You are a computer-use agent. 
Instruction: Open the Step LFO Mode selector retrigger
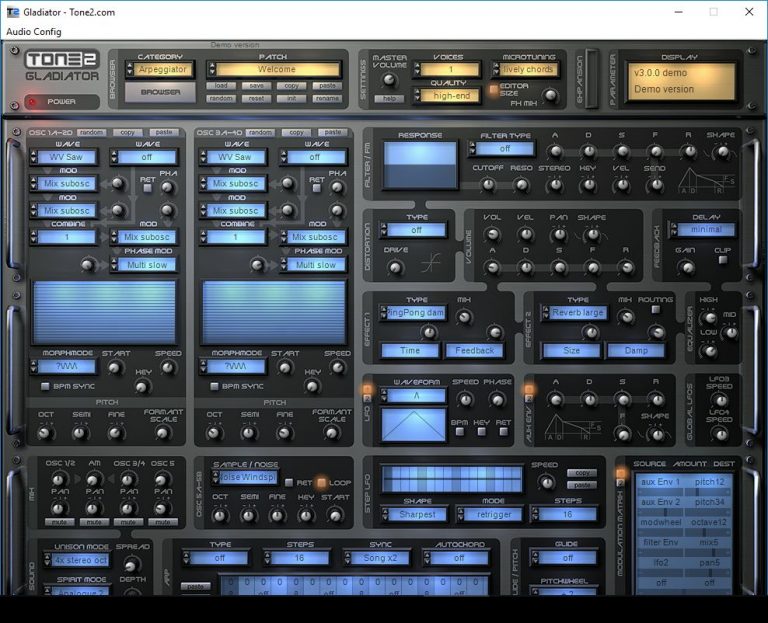pos(490,515)
